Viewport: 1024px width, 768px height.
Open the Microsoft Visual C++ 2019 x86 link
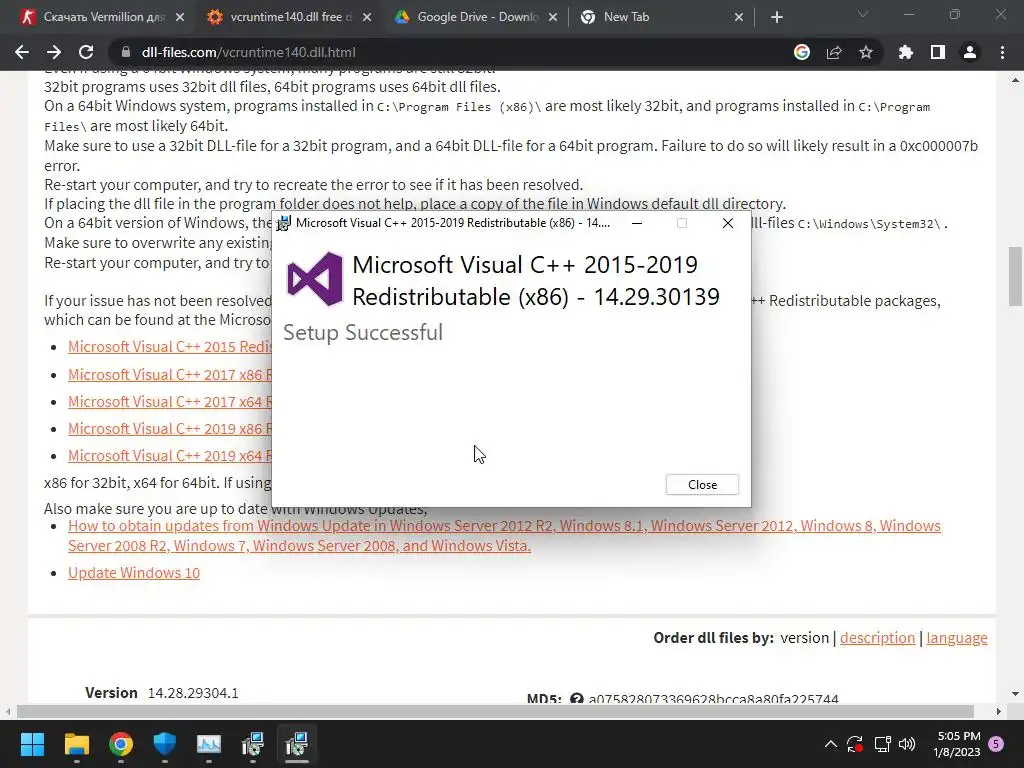pyautogui.click(x=170, y=428)
